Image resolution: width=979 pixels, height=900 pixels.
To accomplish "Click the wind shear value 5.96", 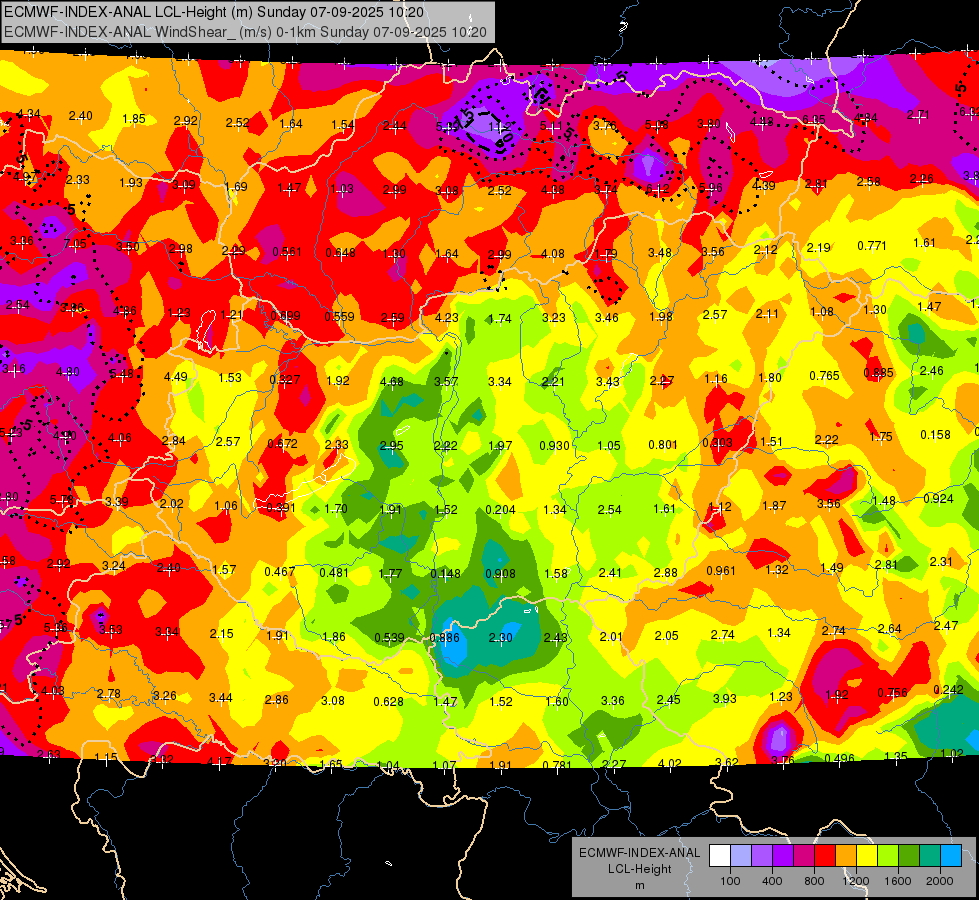I will (x=711, y=187).
